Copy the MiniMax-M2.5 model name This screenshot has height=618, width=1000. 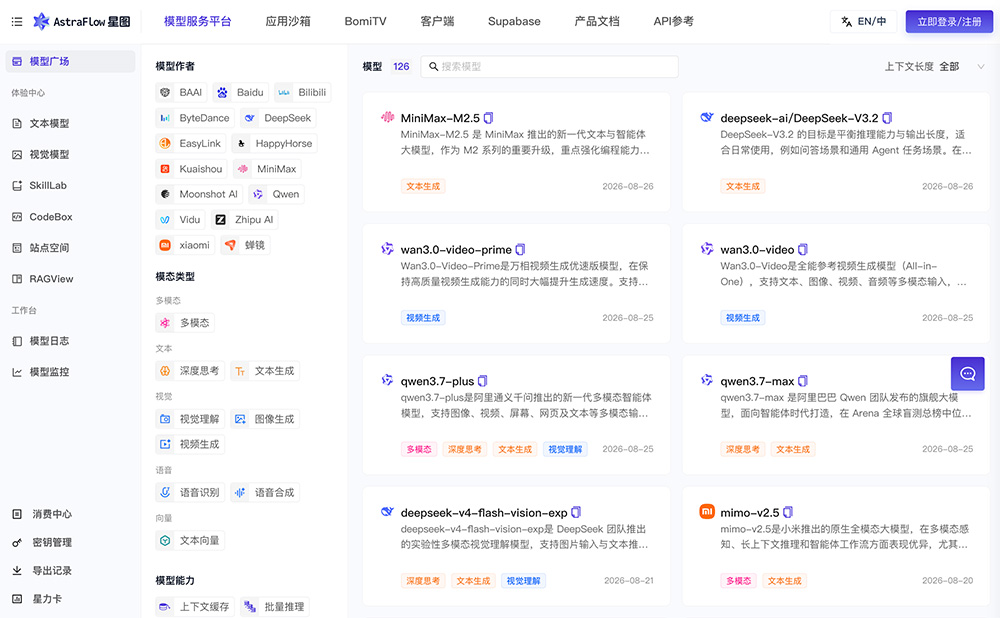tap(489, 118)
